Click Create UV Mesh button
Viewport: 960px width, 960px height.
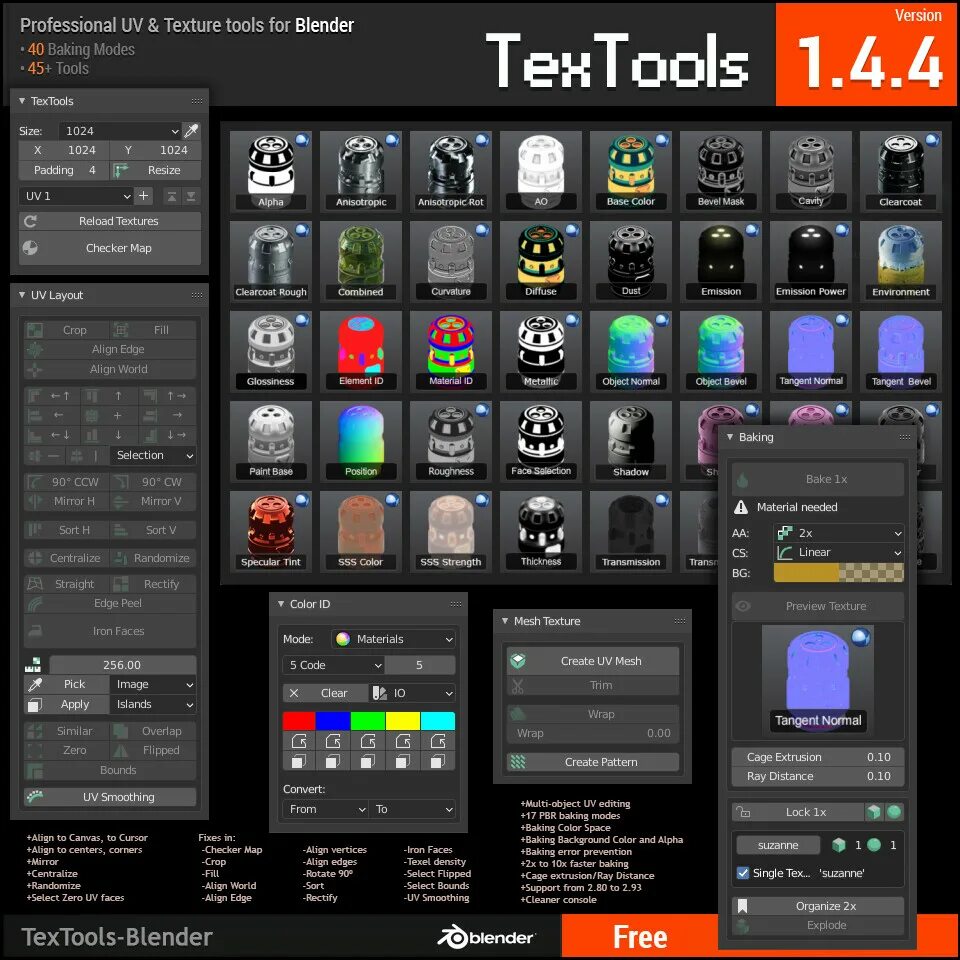point(593,661)
